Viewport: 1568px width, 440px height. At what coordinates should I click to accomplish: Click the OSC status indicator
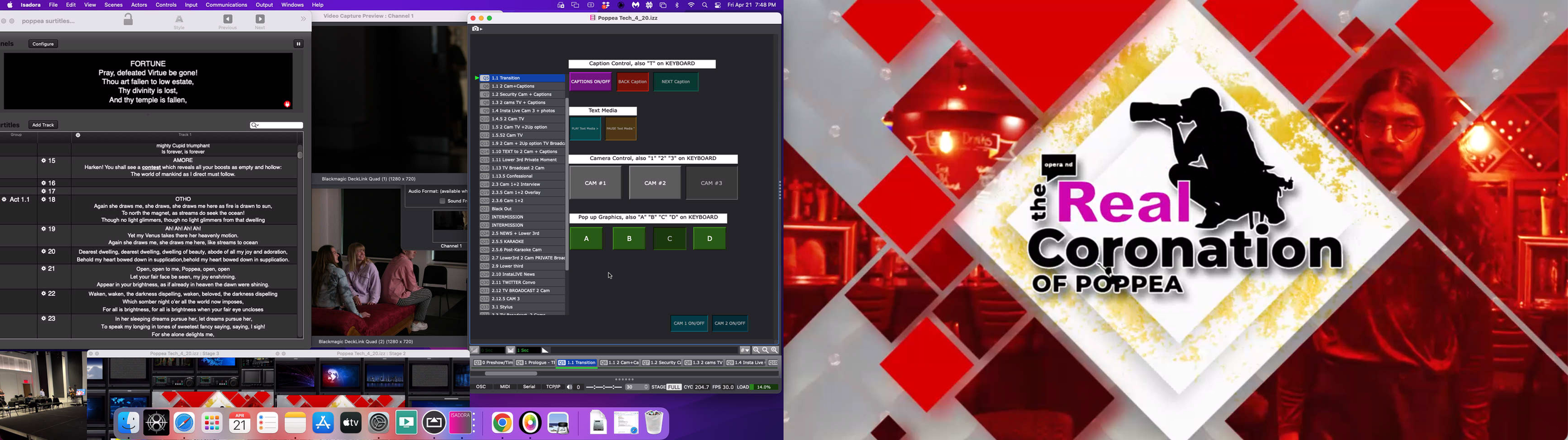pos(481,387)
